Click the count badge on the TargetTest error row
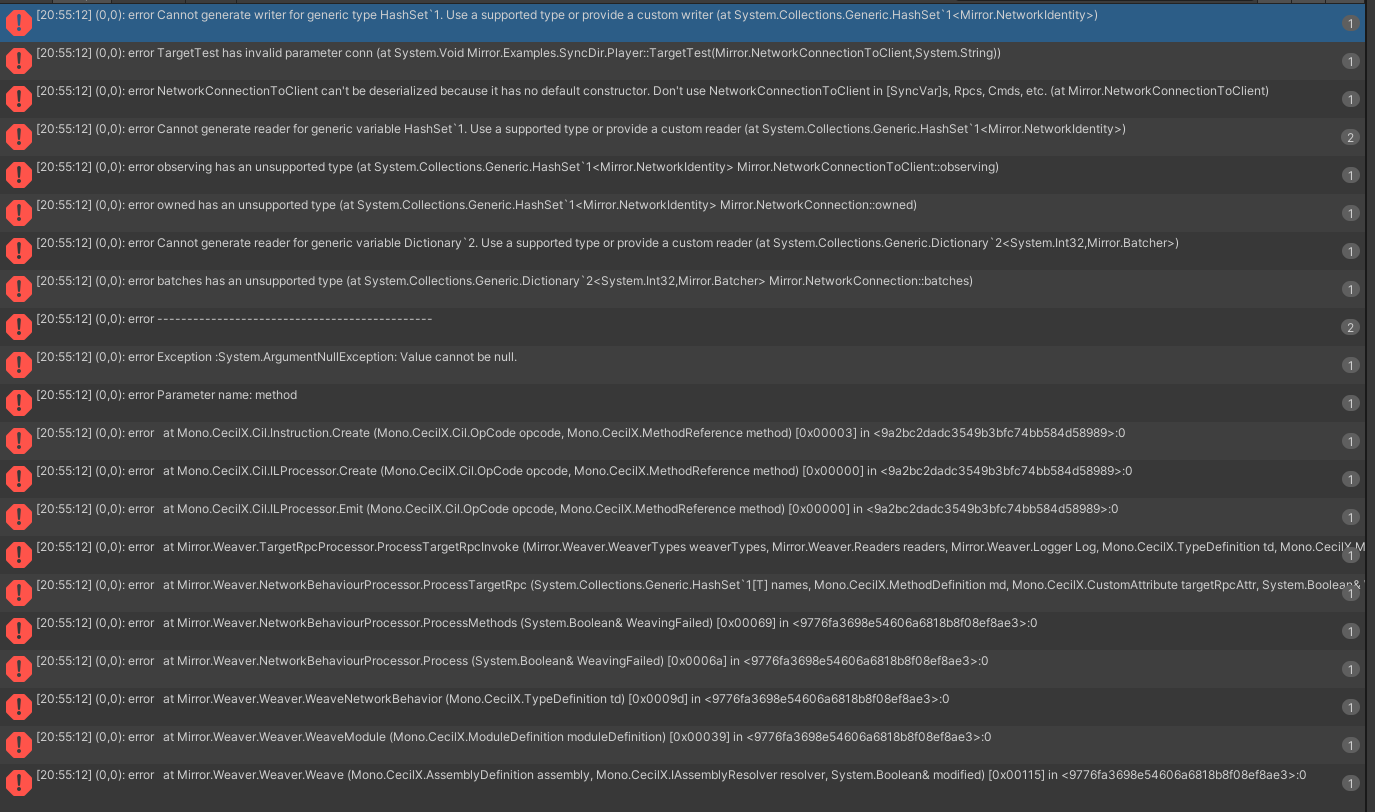 click(1350, 60)
